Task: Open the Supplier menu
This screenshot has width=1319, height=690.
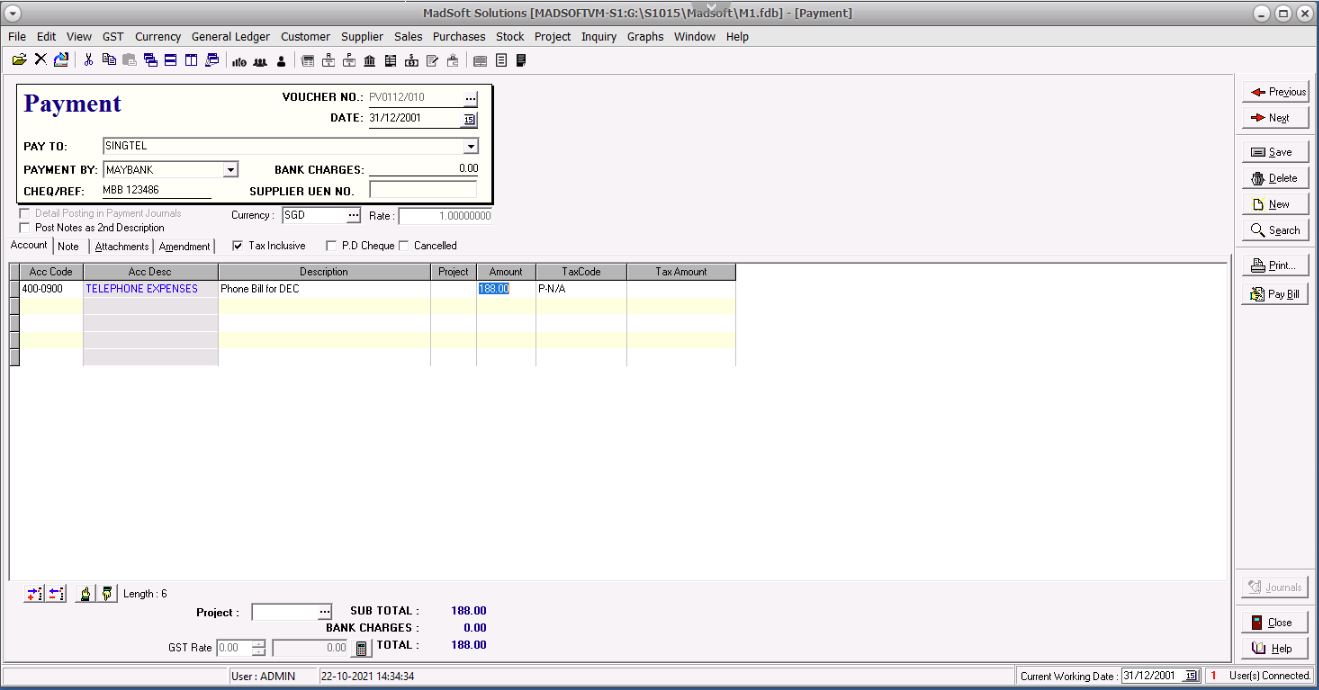Action: click(361, 37)
